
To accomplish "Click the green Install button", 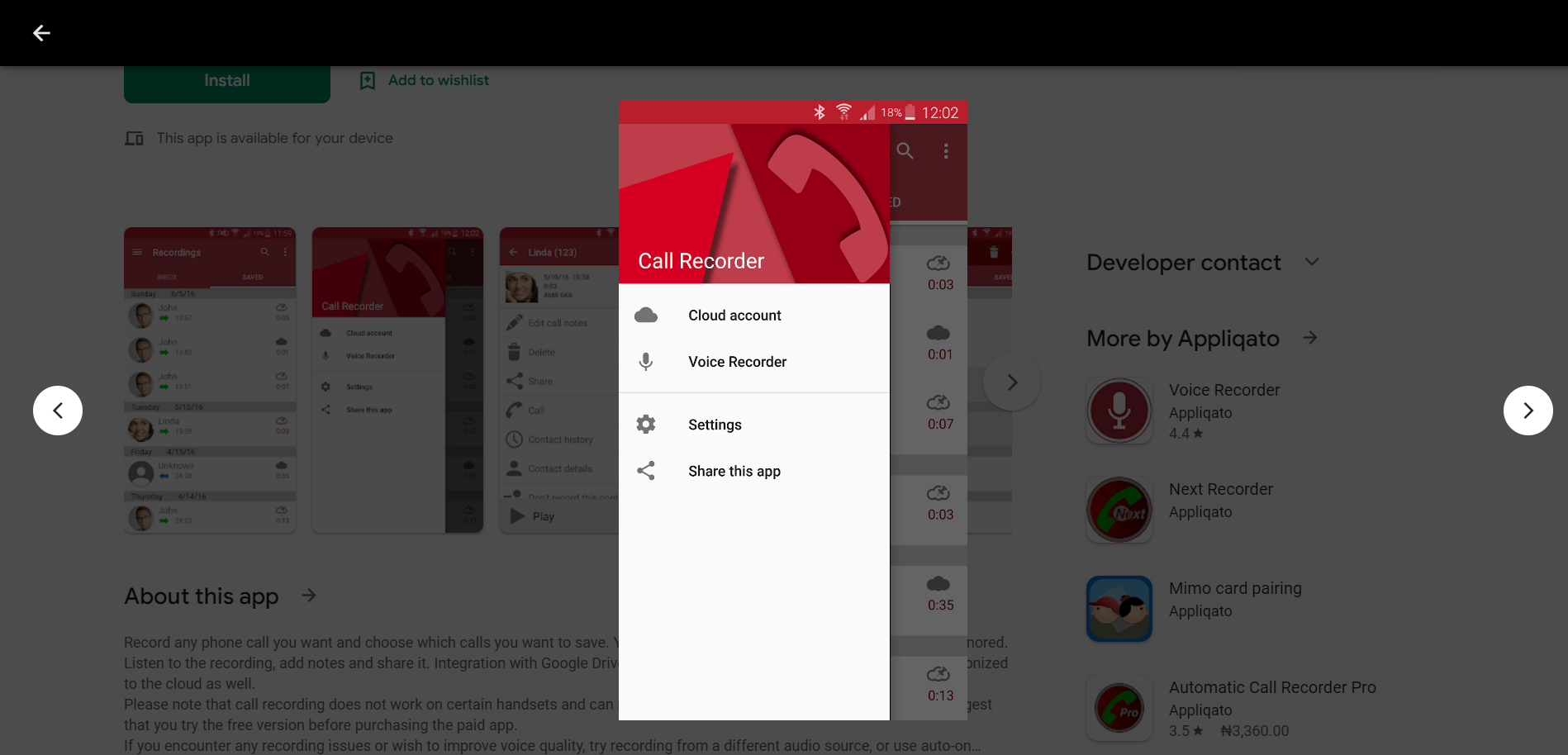I will (x=227, y=81).
